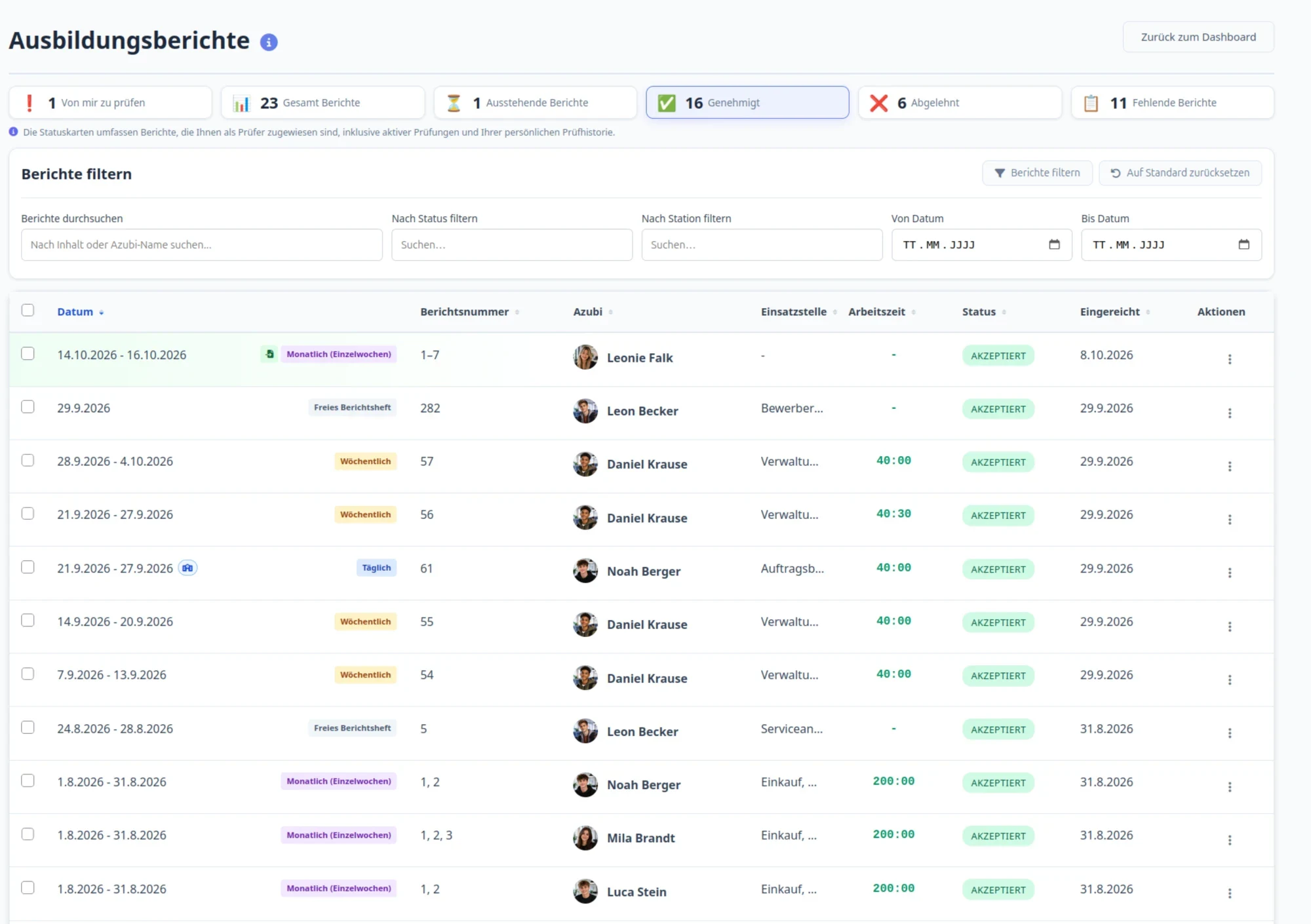The image size is (1311, 924).
Task: Open actions menu for report 57
Action: coord(1230,466)
